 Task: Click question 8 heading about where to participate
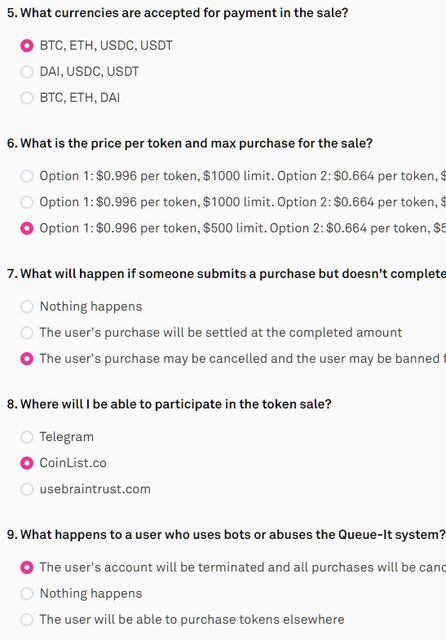click(x=169, y=404)
